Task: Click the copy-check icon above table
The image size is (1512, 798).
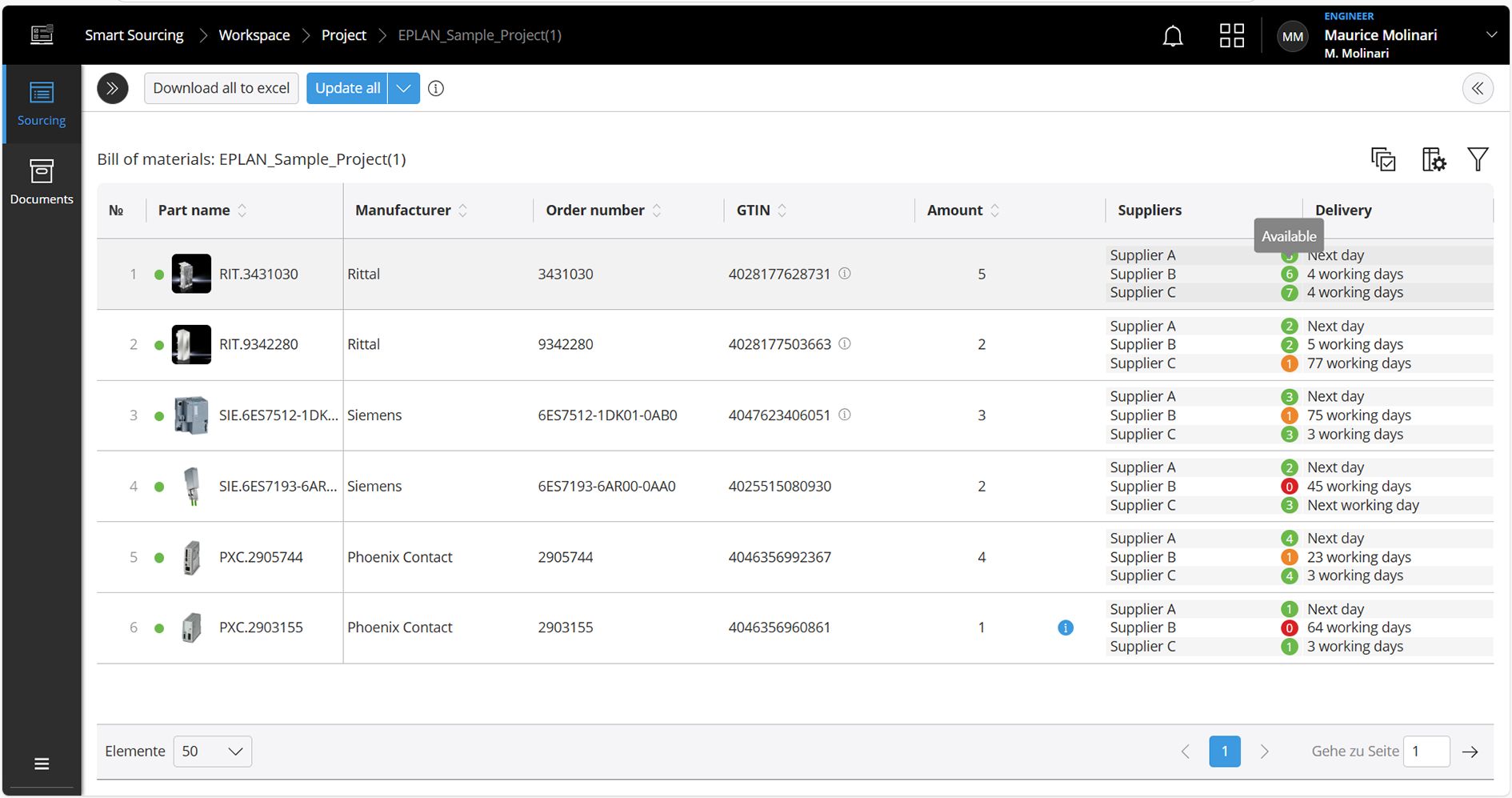Action: click(x=1383, y=159)
